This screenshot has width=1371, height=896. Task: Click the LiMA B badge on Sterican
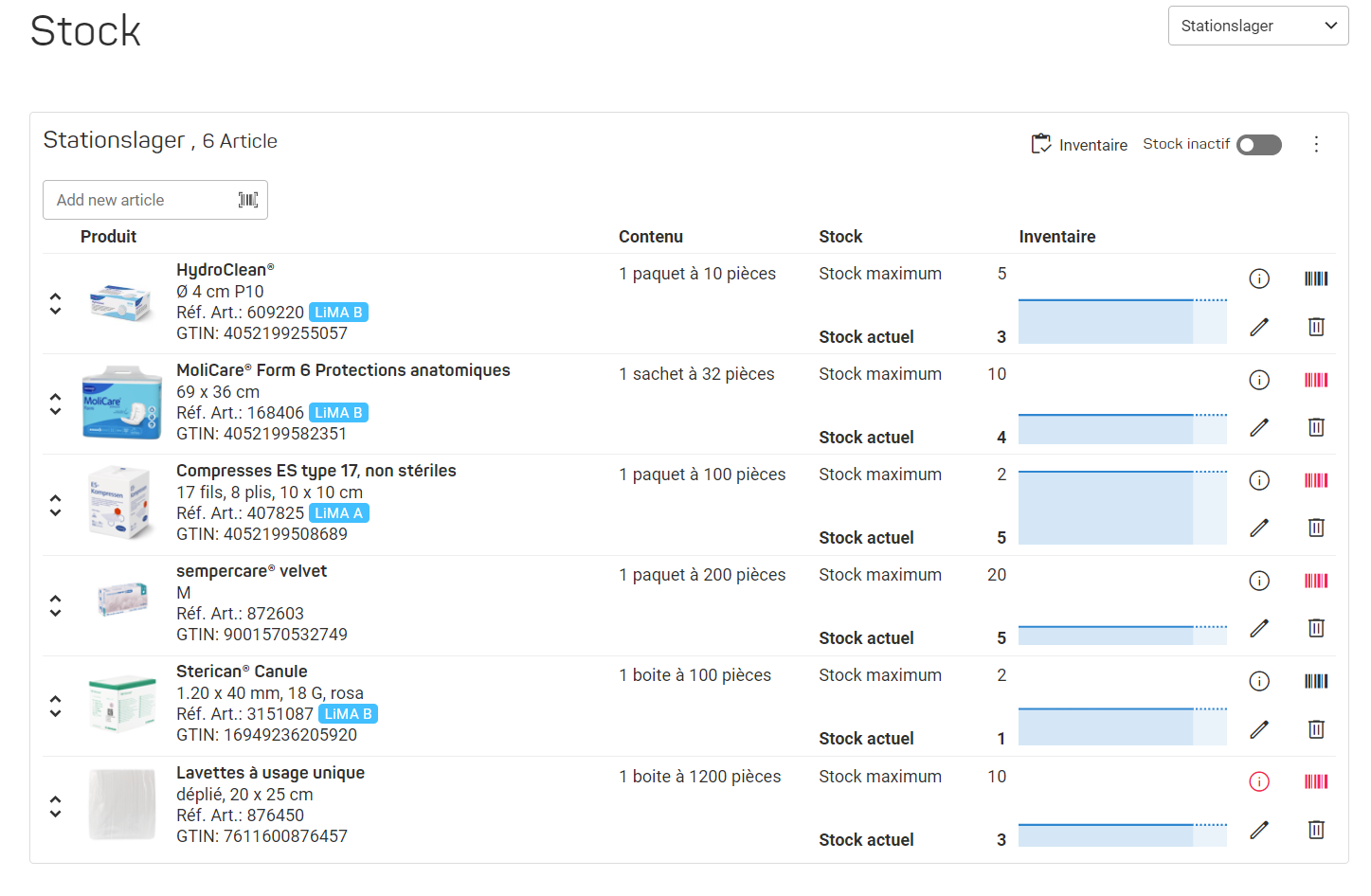coord(348,714)
